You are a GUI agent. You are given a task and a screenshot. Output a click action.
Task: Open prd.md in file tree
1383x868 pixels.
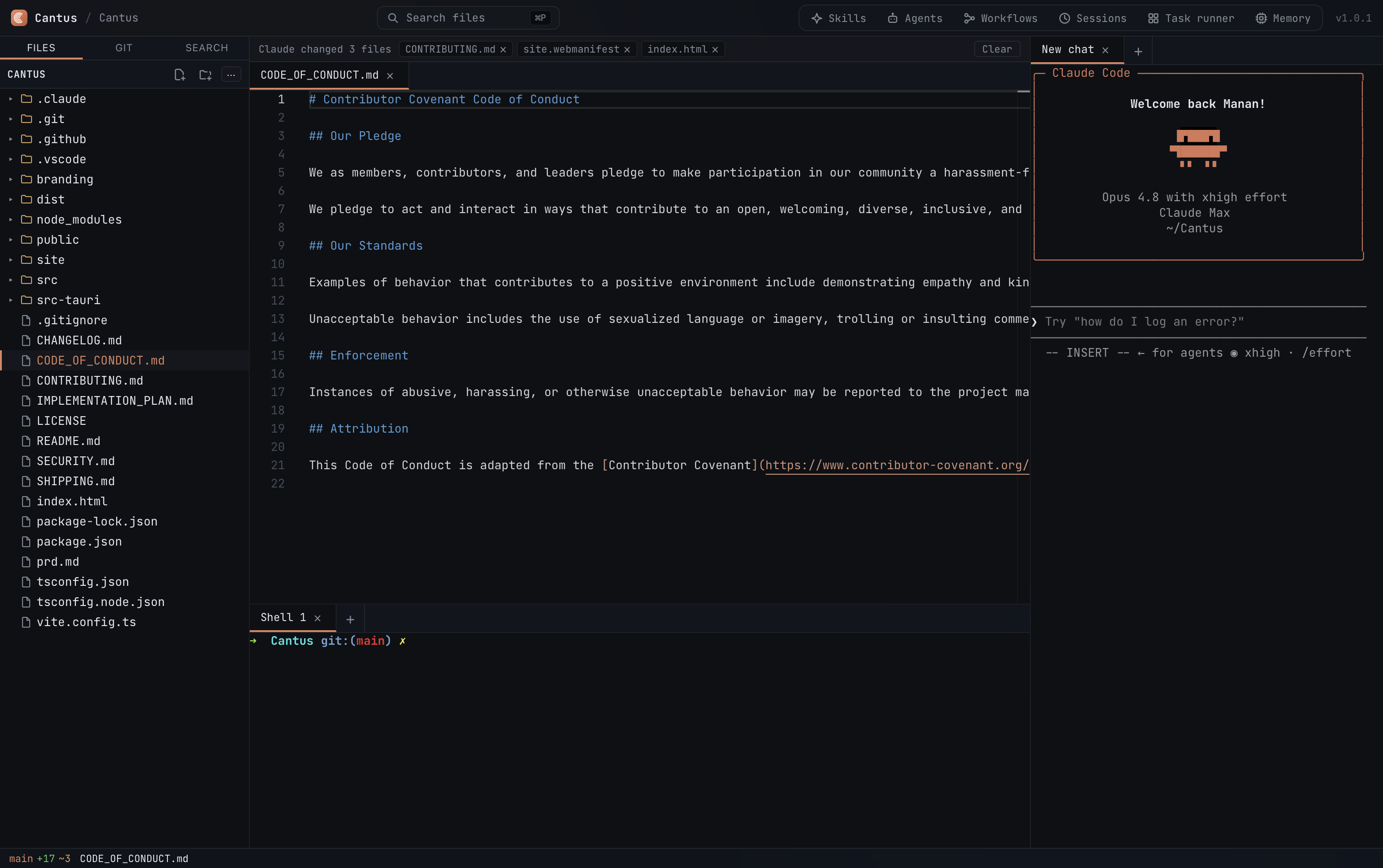(x=124, y=562)
